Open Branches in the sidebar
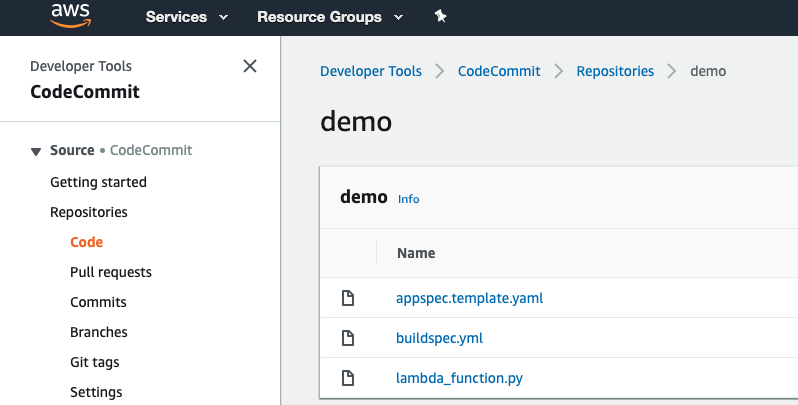This screenshot has width=798, height=405. point(99,332)
